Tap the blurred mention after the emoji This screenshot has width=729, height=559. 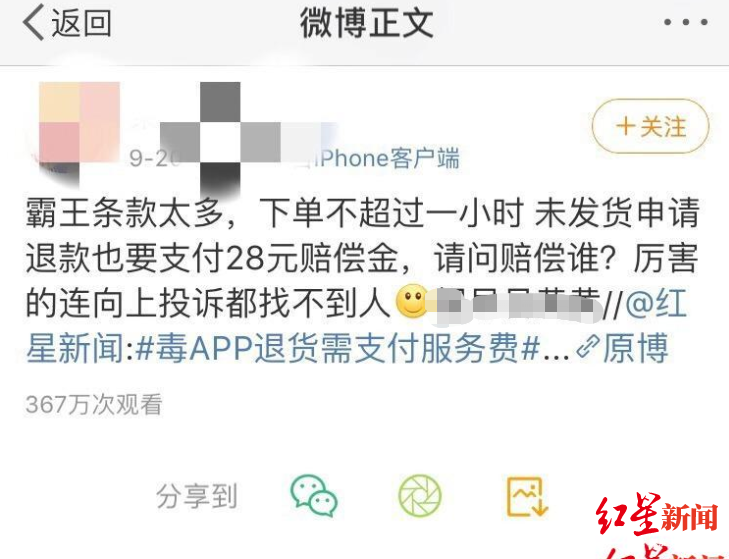[x=515, y=303]
